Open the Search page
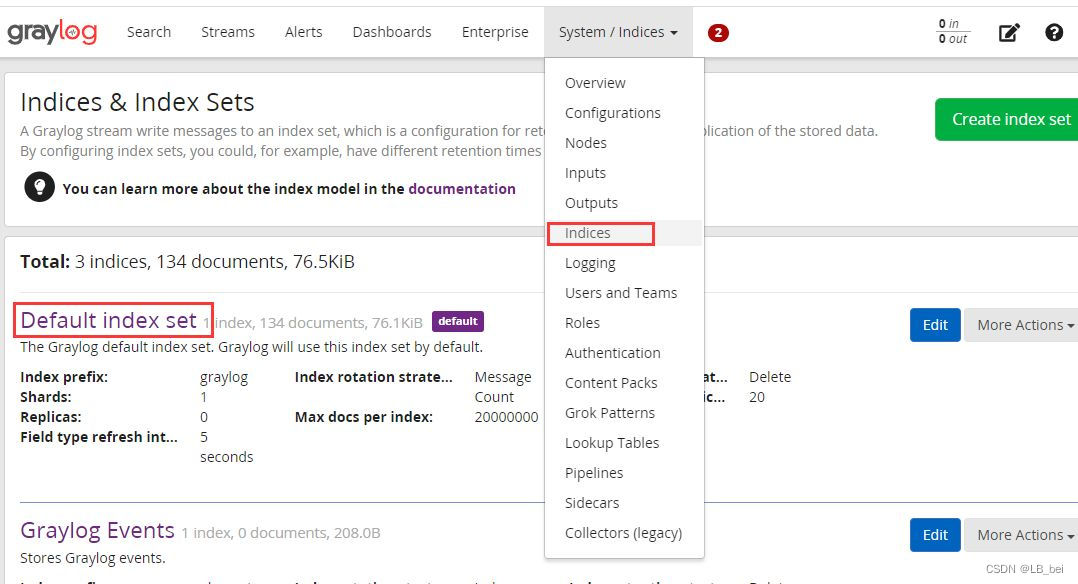This screenshot has width=1078, height=584. click(148, 32)
